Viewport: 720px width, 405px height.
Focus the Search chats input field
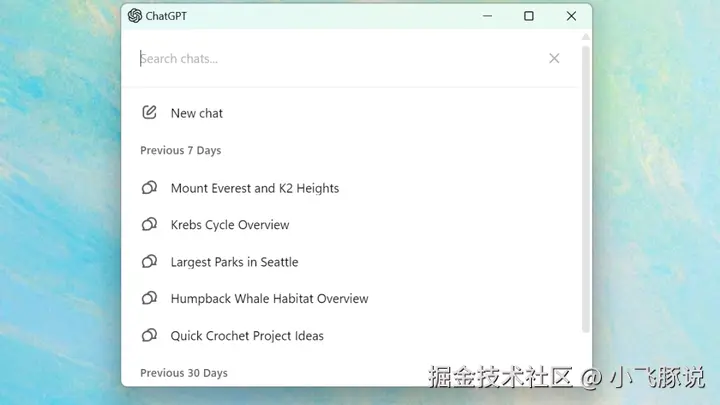[x=340, y=59]
